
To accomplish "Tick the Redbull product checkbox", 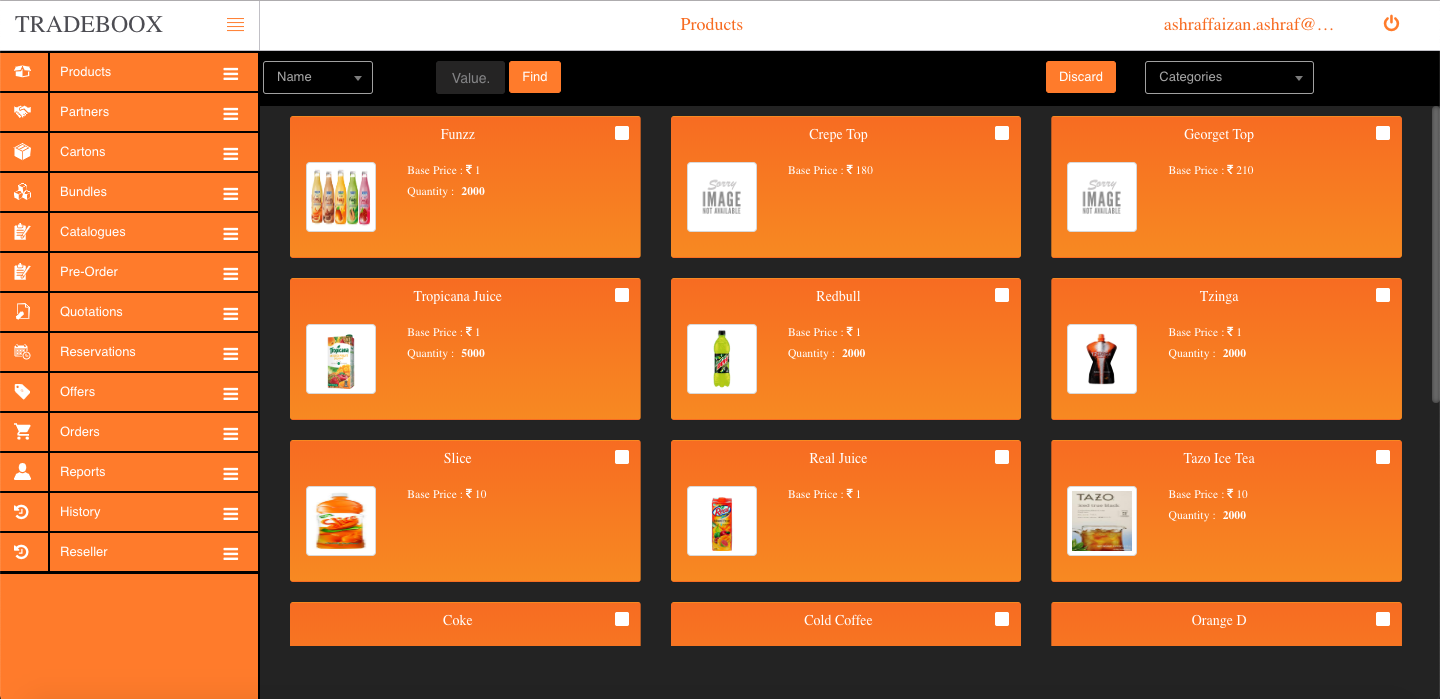I will [x=1002, y=295].
